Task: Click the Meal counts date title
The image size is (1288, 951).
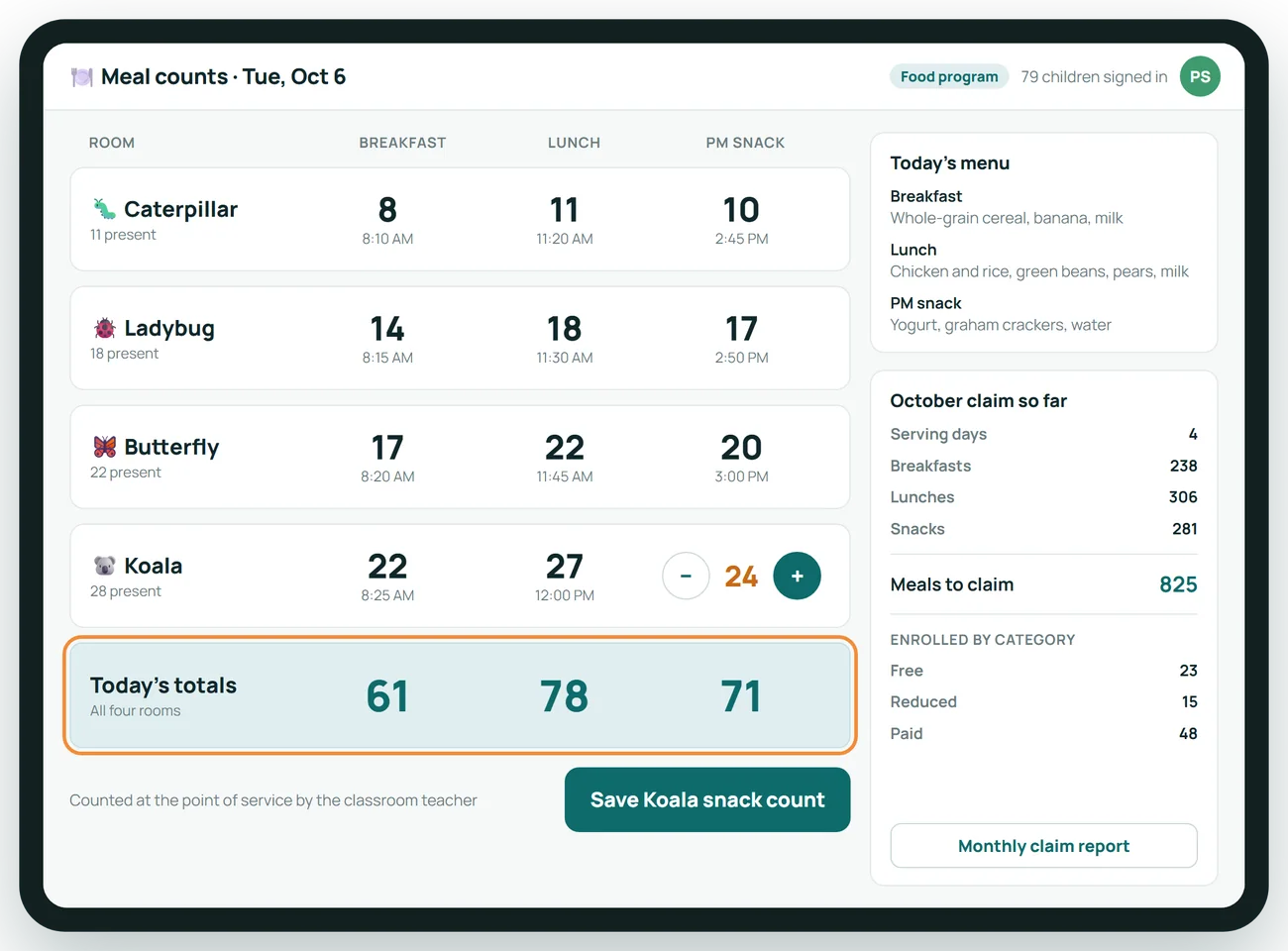Action: pyautogui.click(x=223, y=76)
